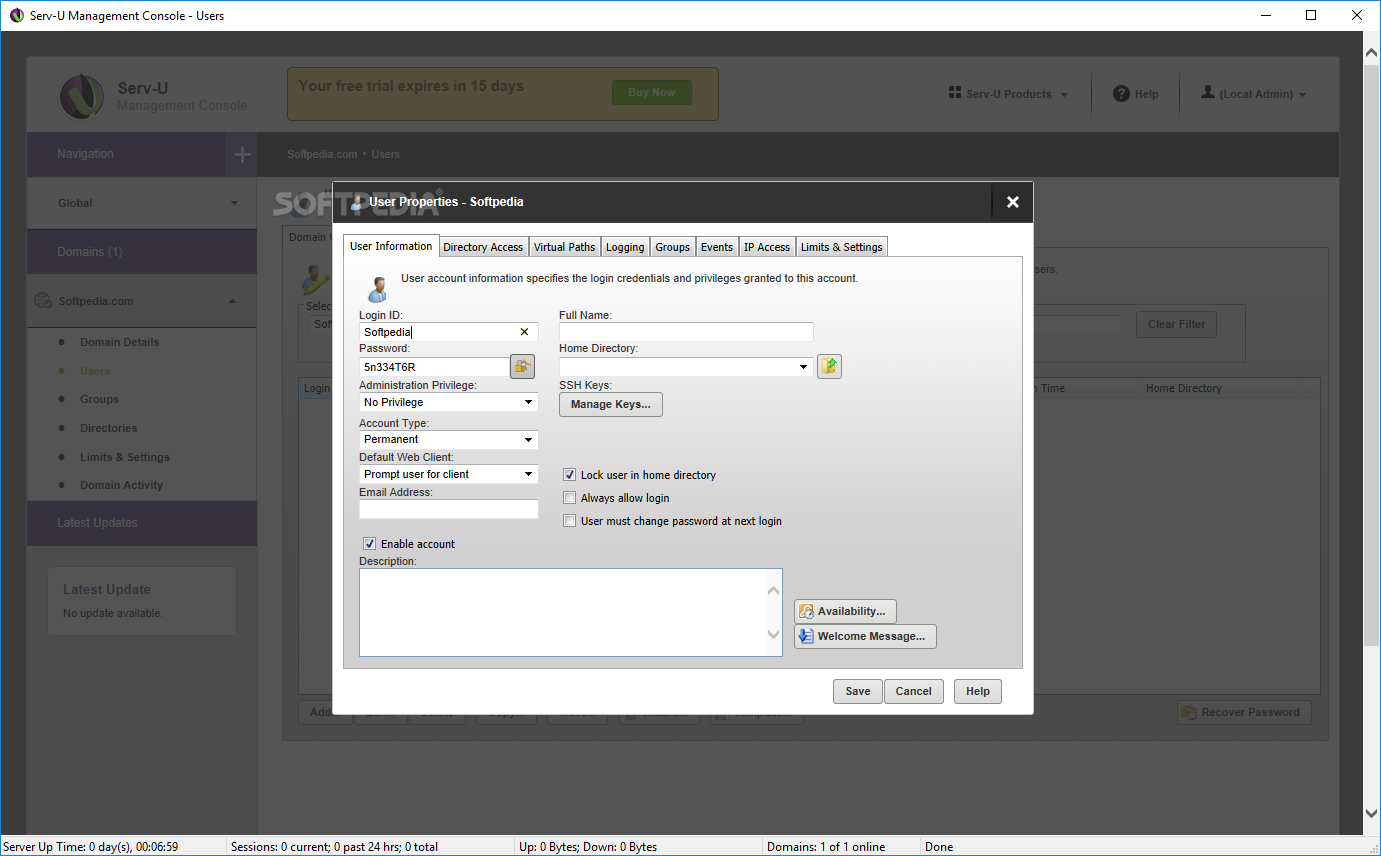Click the Domains (1) navigation section
This screenshot has height=856, width=1381.
coord(142,252)
